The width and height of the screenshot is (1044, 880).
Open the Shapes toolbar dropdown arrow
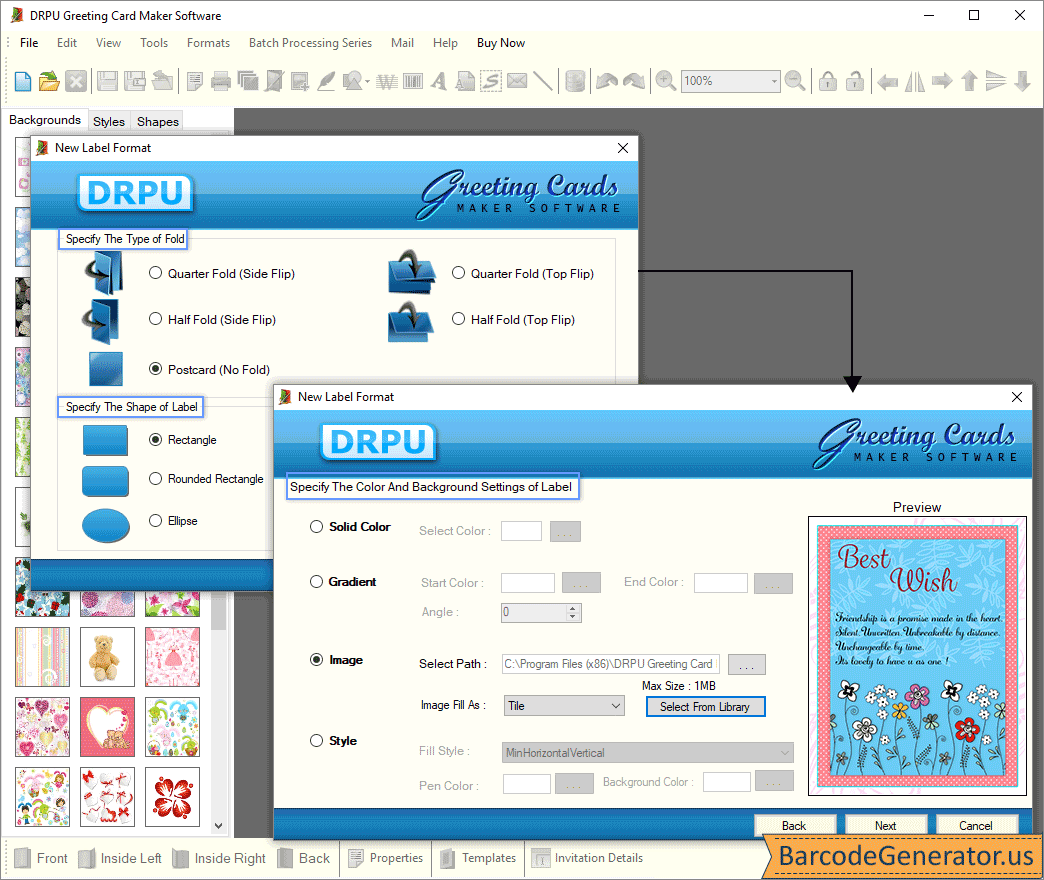(x=368, y=82)
